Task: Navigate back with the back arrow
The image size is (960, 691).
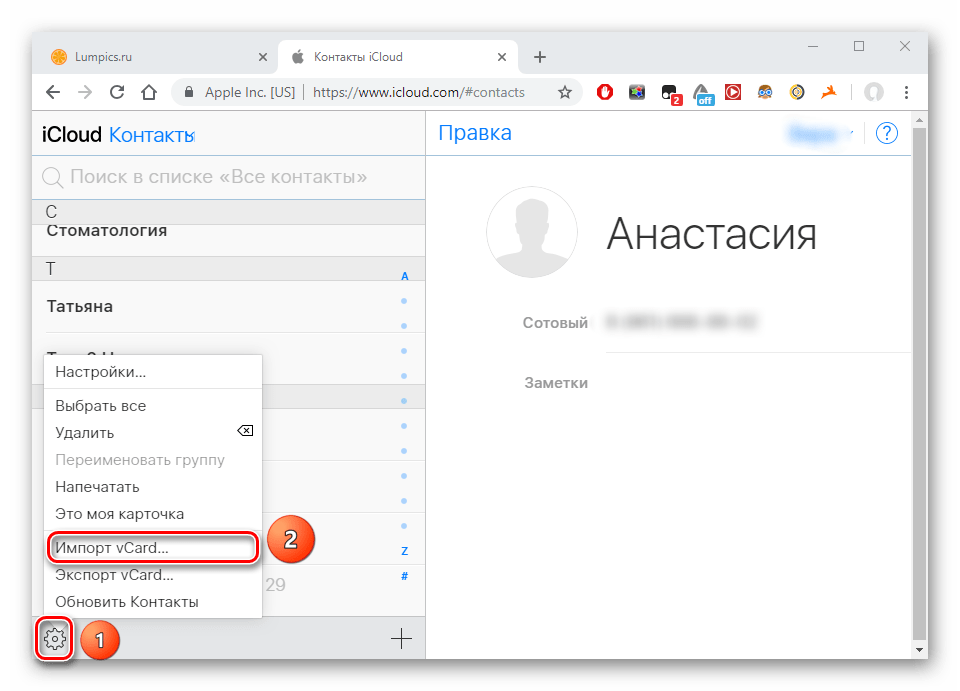Action: [x=53, y=92]
